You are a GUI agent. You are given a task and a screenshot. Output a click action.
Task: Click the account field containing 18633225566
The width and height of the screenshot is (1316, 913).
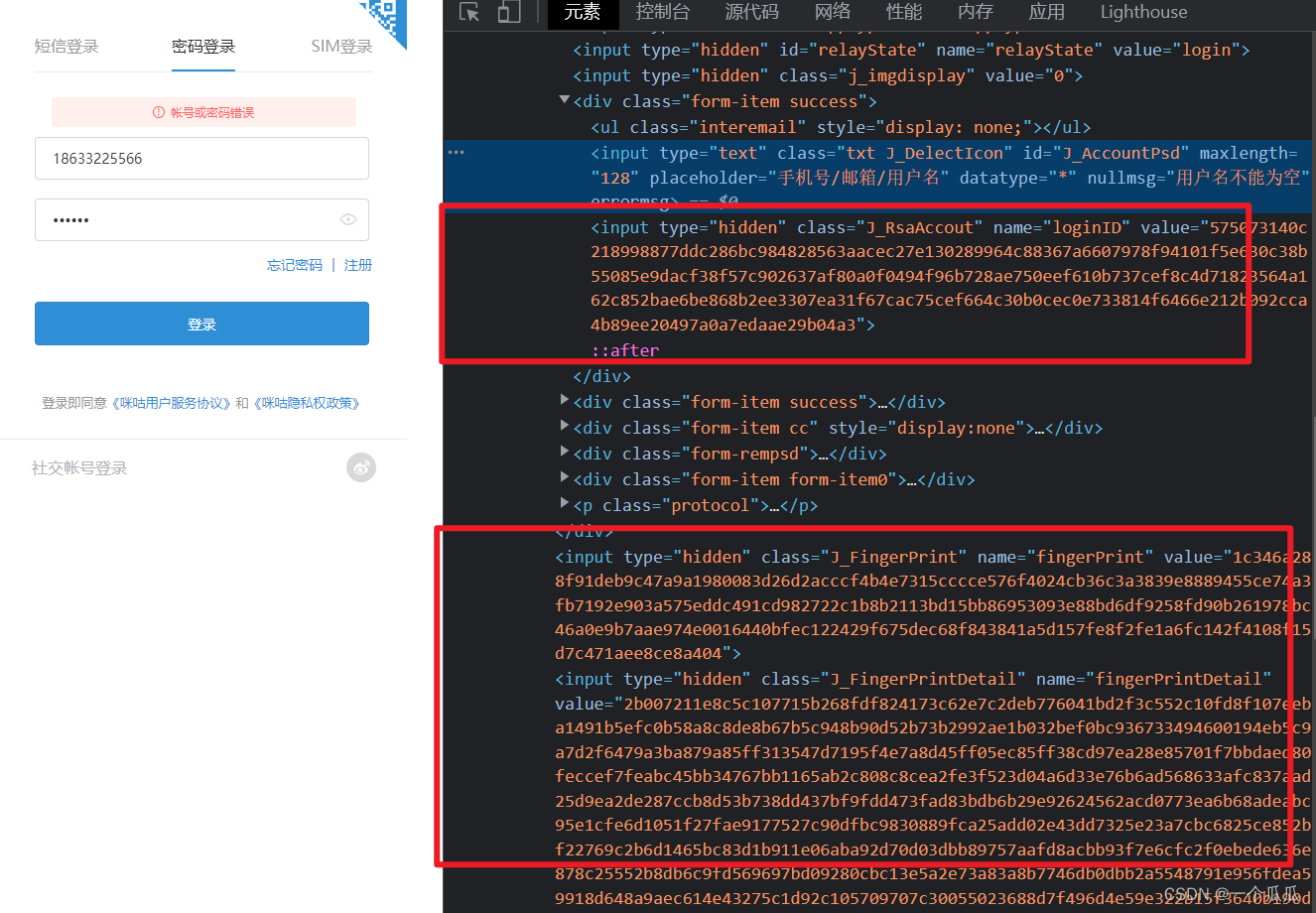(x=201, y=159)
